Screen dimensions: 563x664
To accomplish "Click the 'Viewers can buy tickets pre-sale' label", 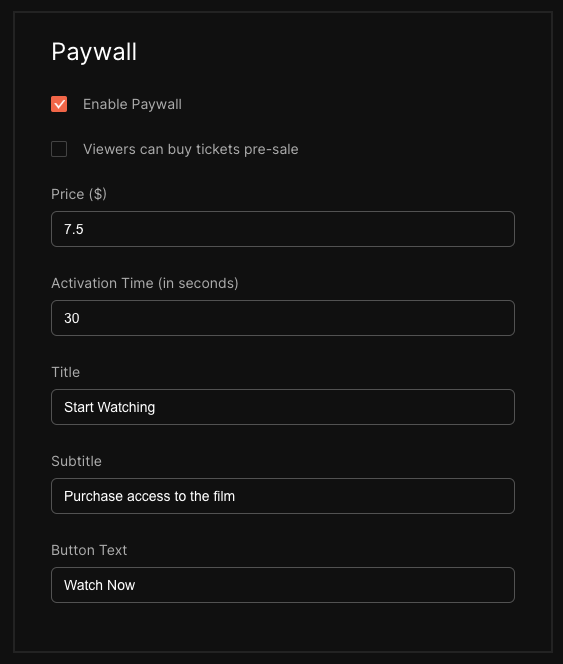I will 191,149.
